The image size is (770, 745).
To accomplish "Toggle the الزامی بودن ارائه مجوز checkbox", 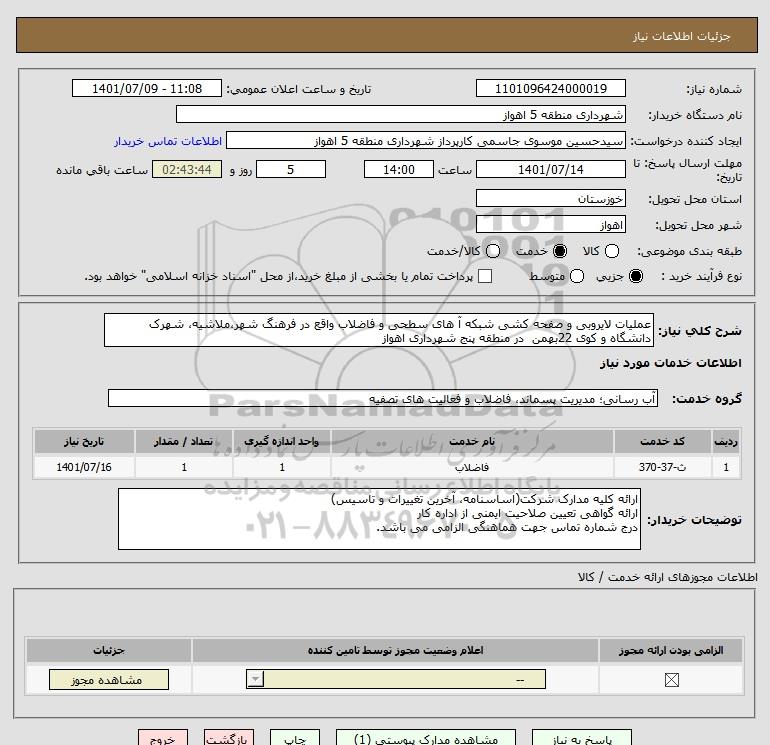I will (x=671, y=680).
